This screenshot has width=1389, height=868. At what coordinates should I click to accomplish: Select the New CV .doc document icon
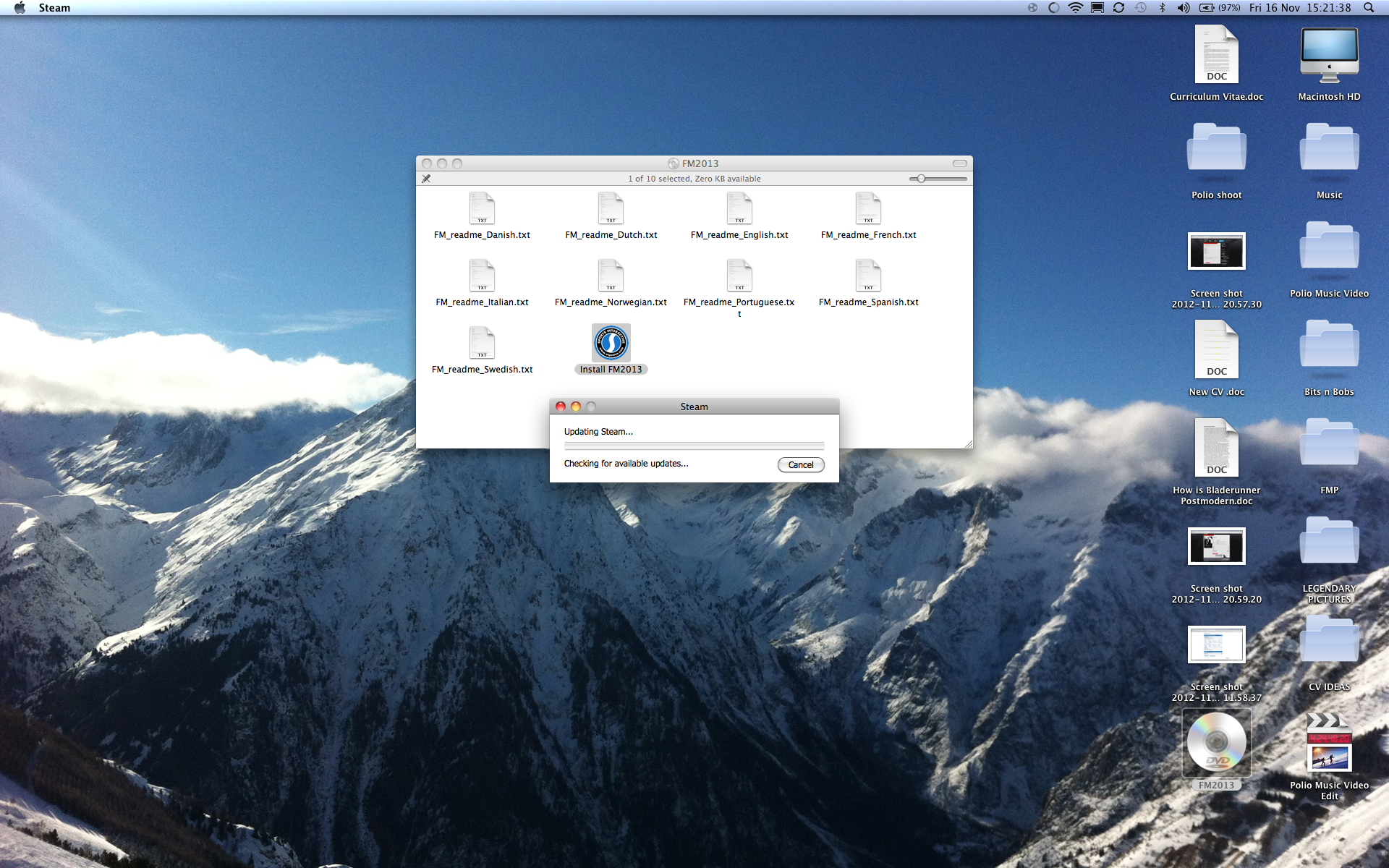[x=1217, y=349]
